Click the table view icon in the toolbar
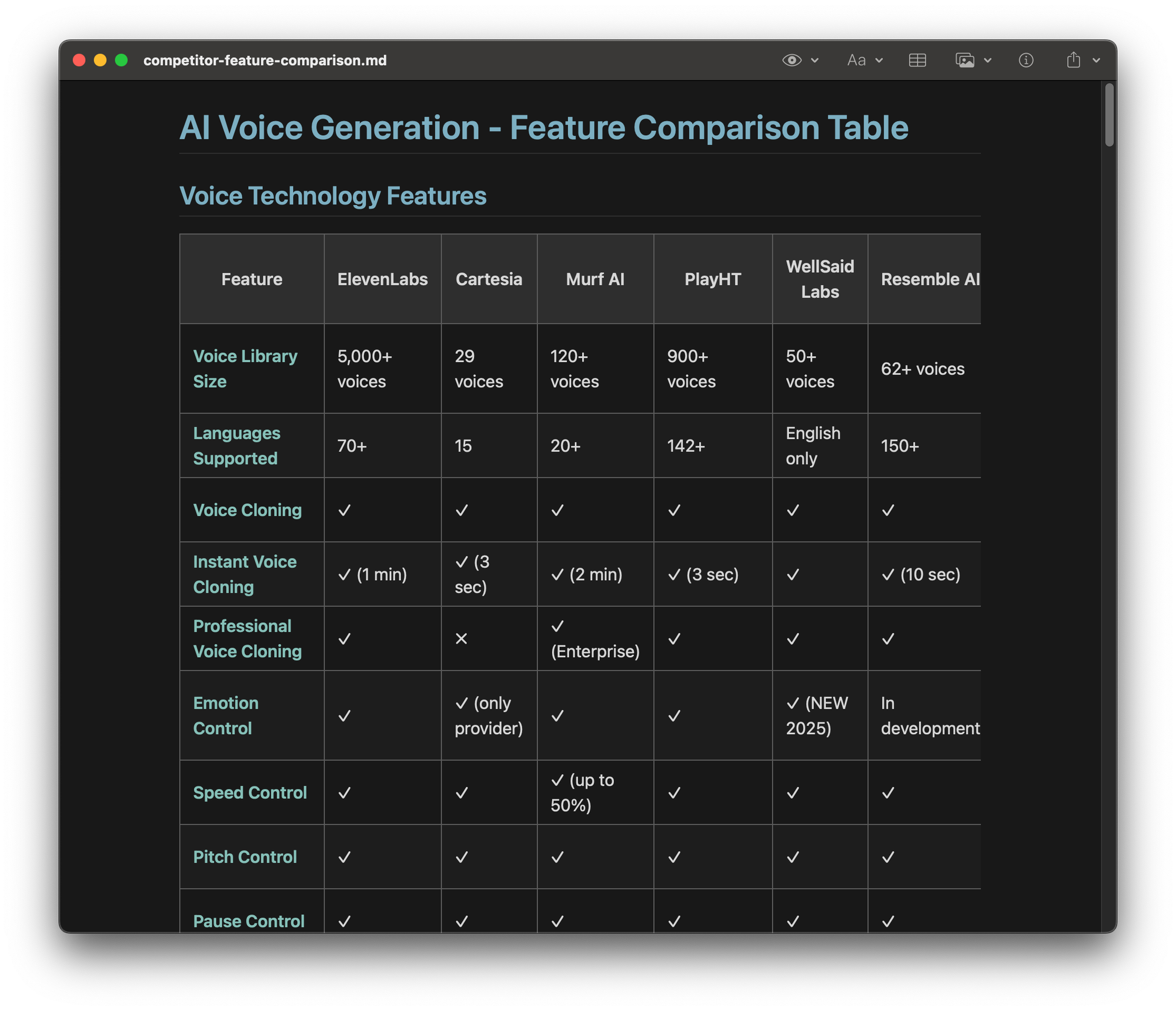 click(917, 59)
